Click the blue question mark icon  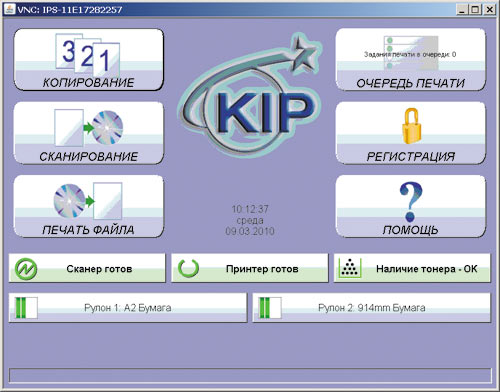pos(411,202)
